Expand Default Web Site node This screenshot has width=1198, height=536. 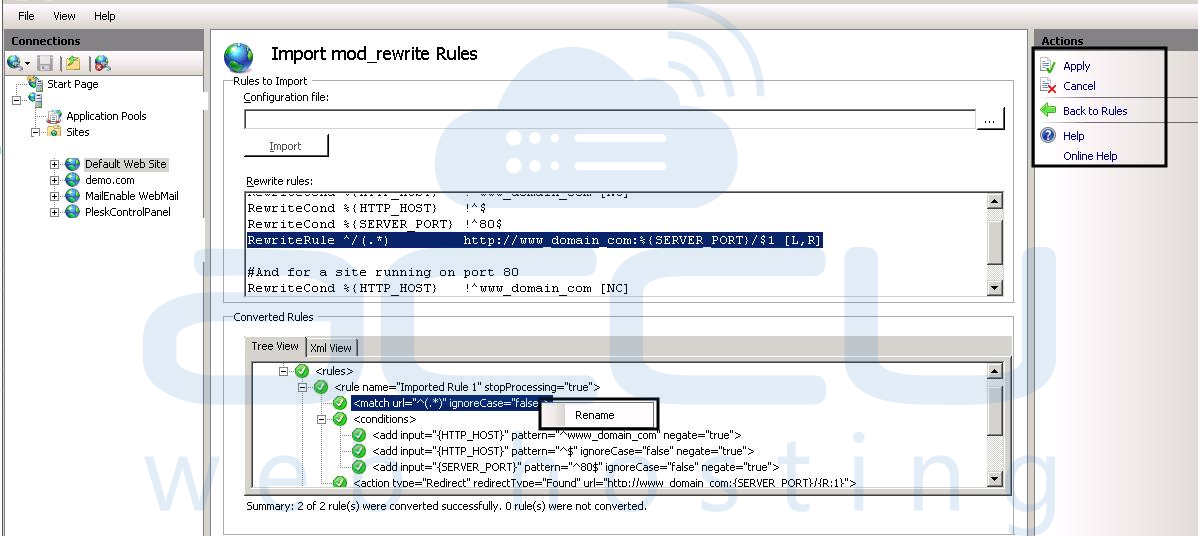[x=54, y=164]
